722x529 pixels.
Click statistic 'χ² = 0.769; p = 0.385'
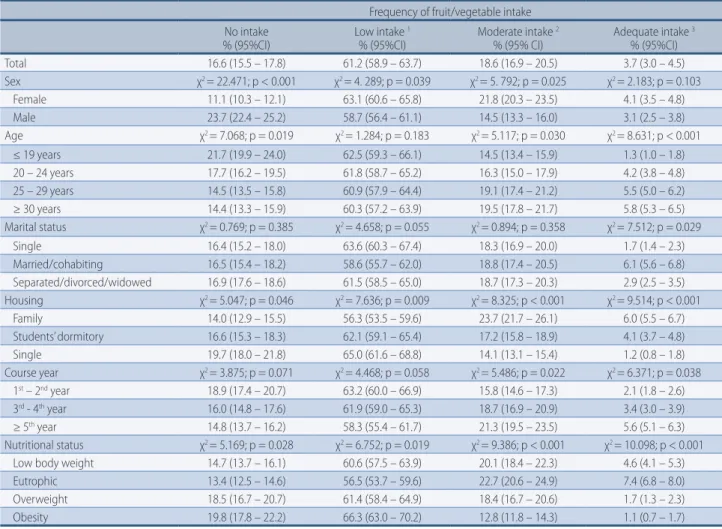tap(246, 227)
